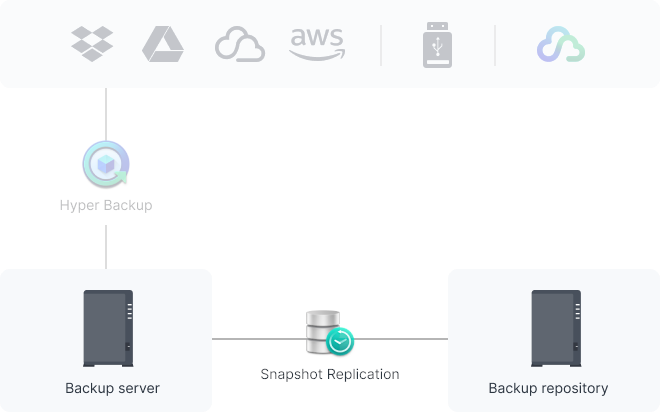The width and height of the screenshot is (660, 412).
Task: Click the Backup repository caption
Action: click(548, 388)
